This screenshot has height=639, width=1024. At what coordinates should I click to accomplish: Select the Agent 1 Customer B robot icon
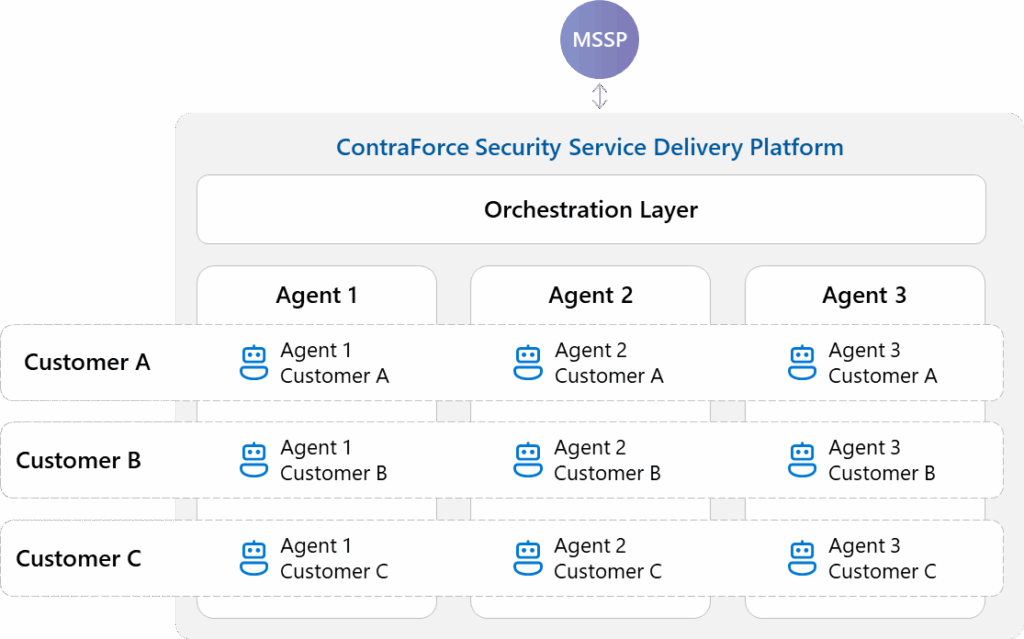tap(254, 459)
